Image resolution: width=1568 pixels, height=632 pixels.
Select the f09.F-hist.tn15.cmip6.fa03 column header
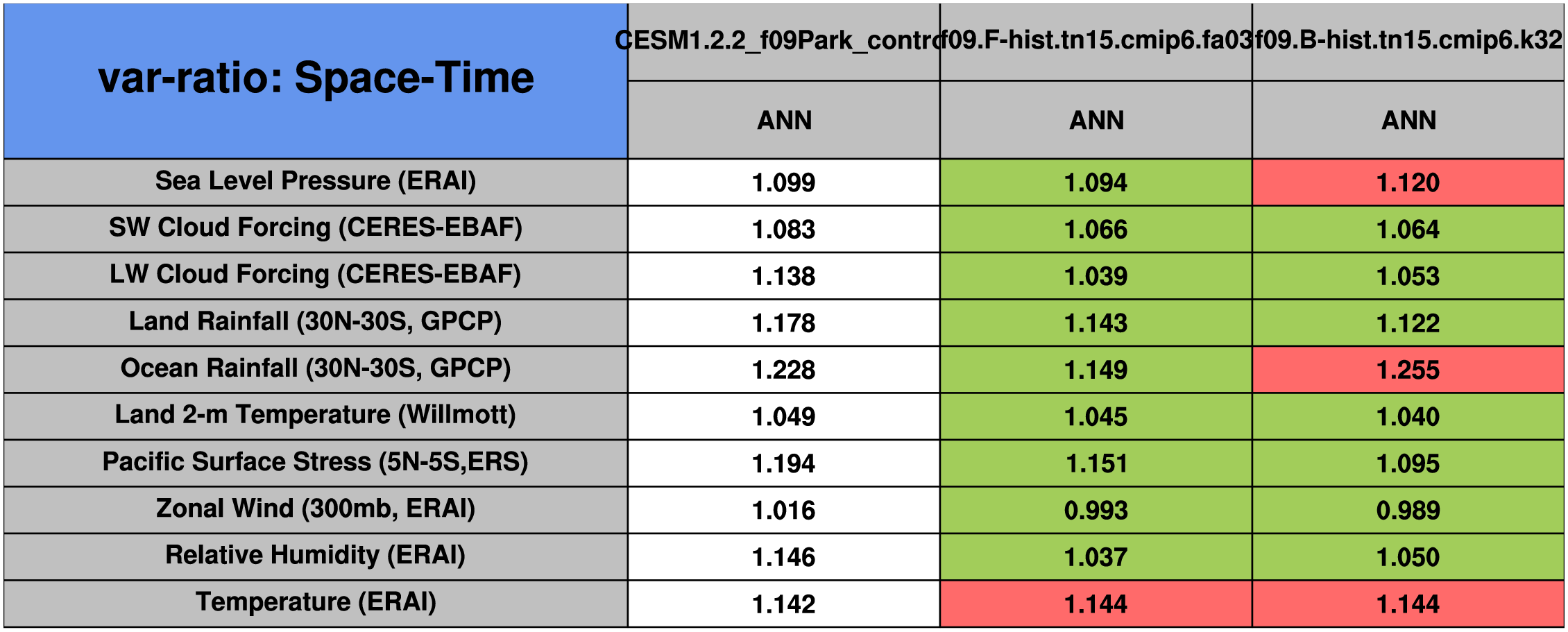point(1096,41)
